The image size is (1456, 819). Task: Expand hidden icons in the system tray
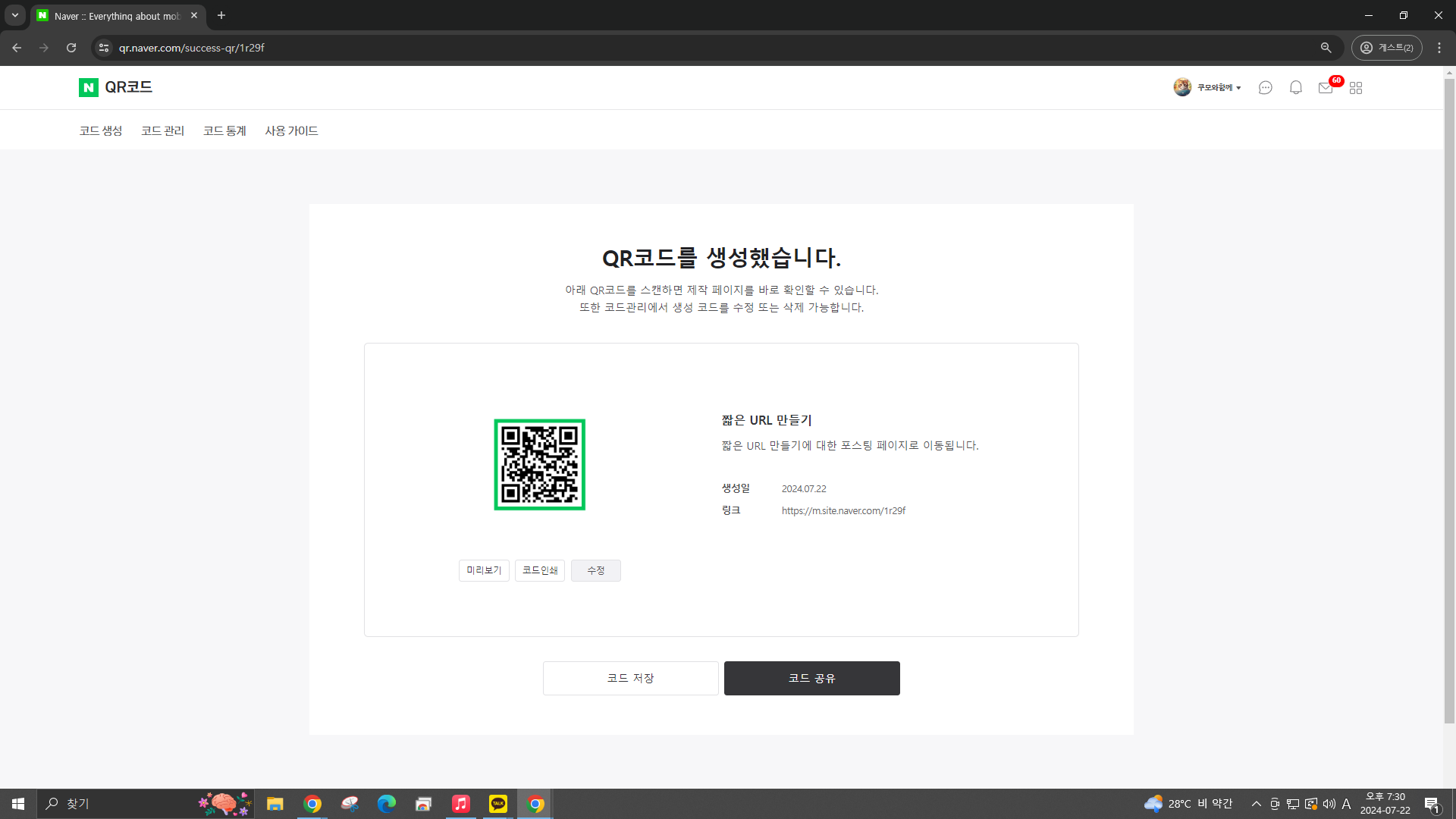click(x=1257, y=803)
